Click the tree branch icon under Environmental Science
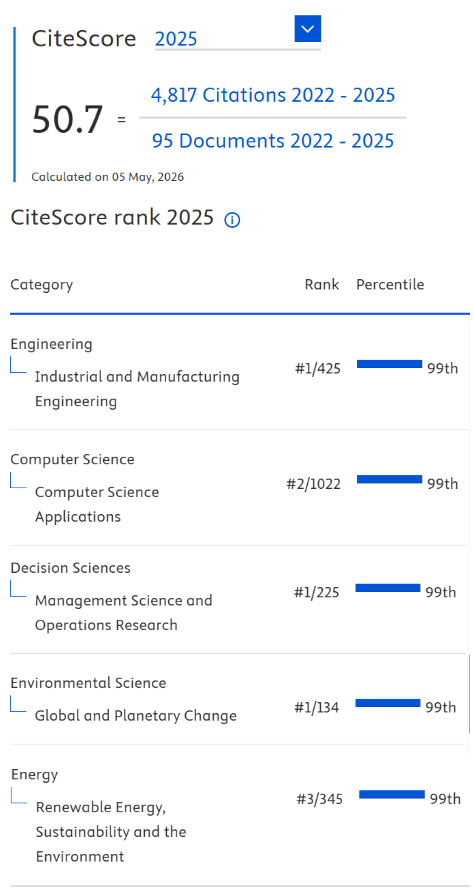 (18, 705)
